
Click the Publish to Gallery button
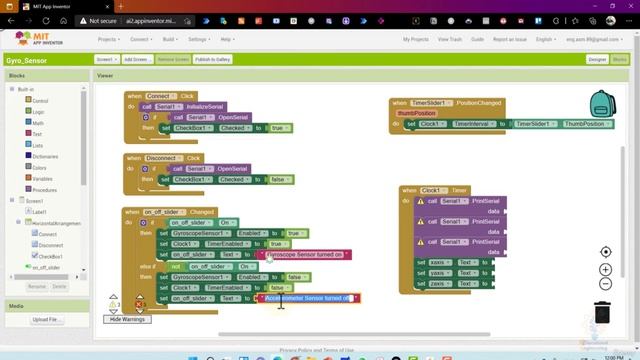(x=213, y=60)
